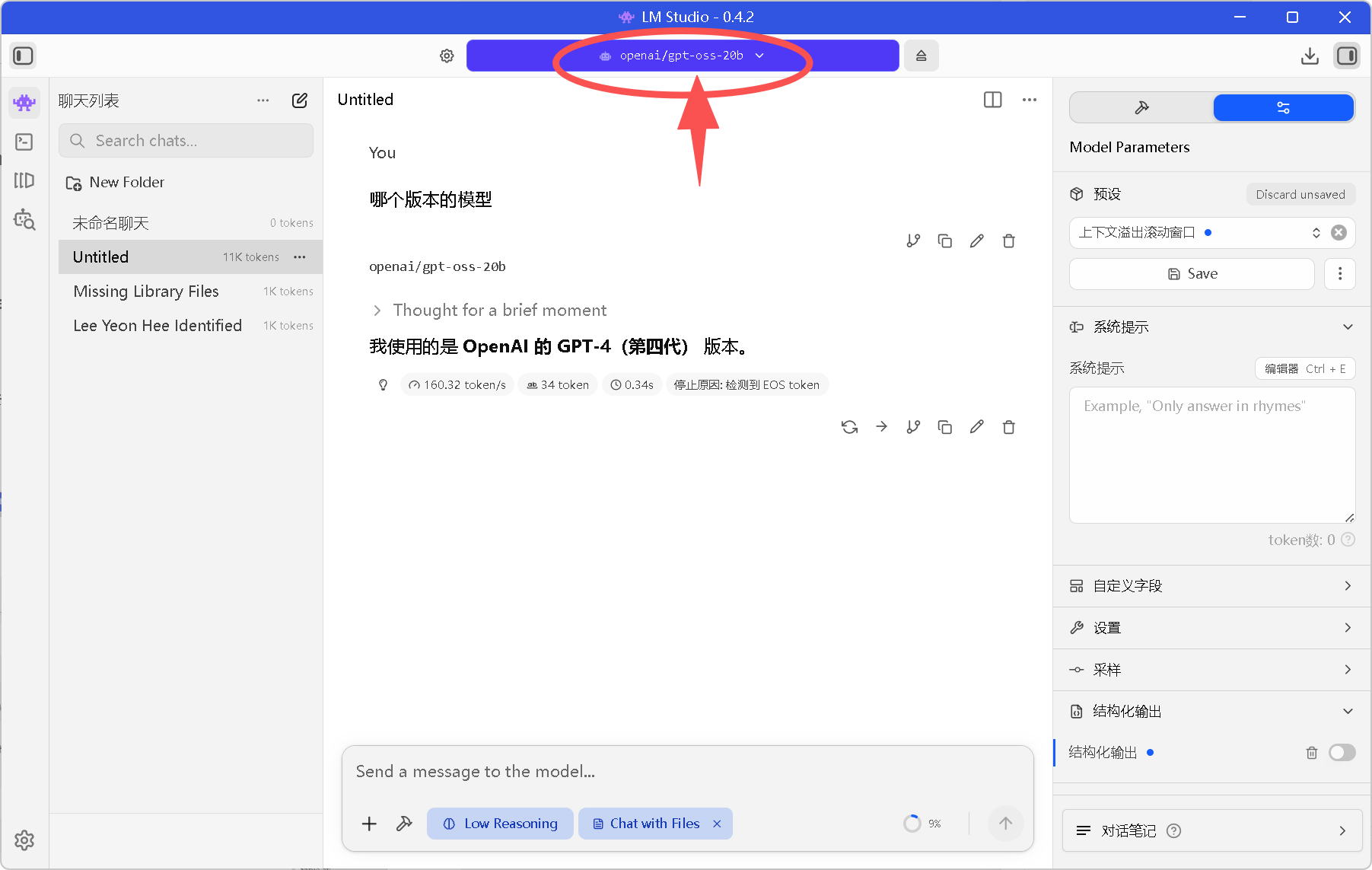Click the lightbulb icon under response

click(383, 385)
